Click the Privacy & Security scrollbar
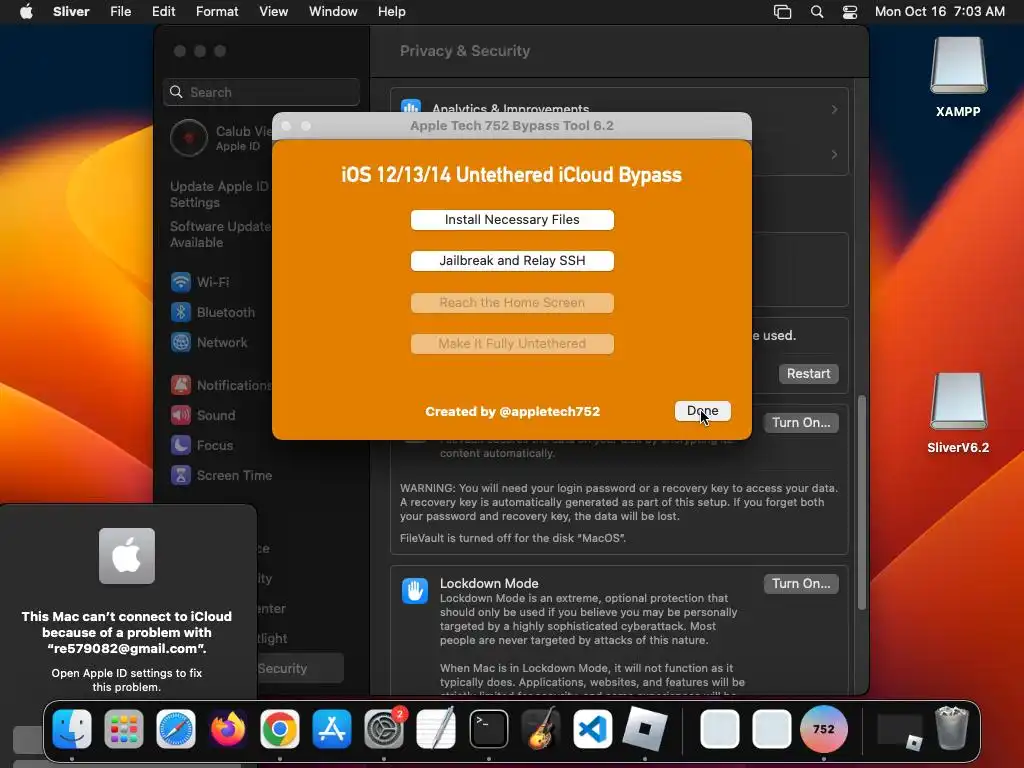Viewport: 1024px width, 768px height. (862, 503)
